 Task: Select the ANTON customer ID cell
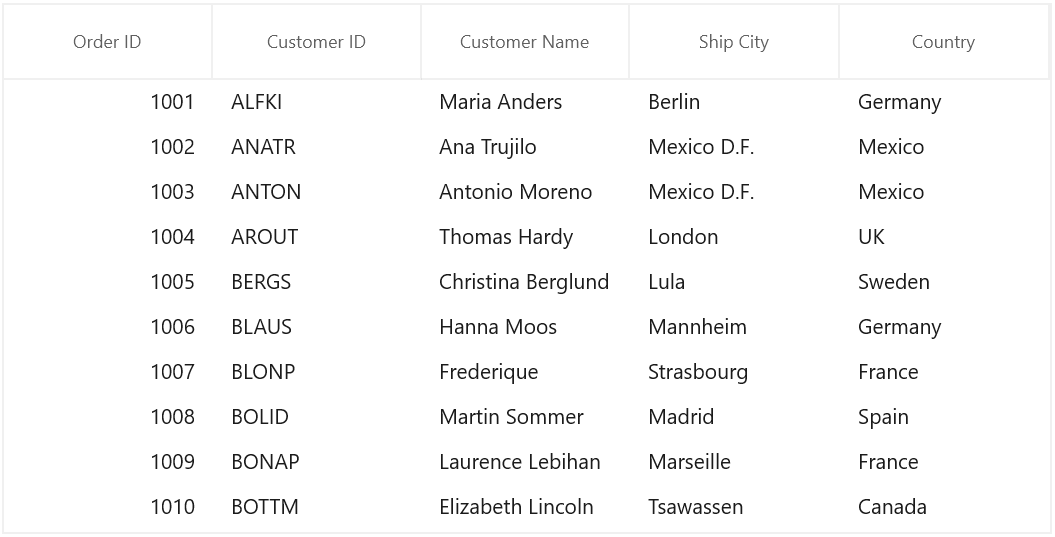[316, 192]
